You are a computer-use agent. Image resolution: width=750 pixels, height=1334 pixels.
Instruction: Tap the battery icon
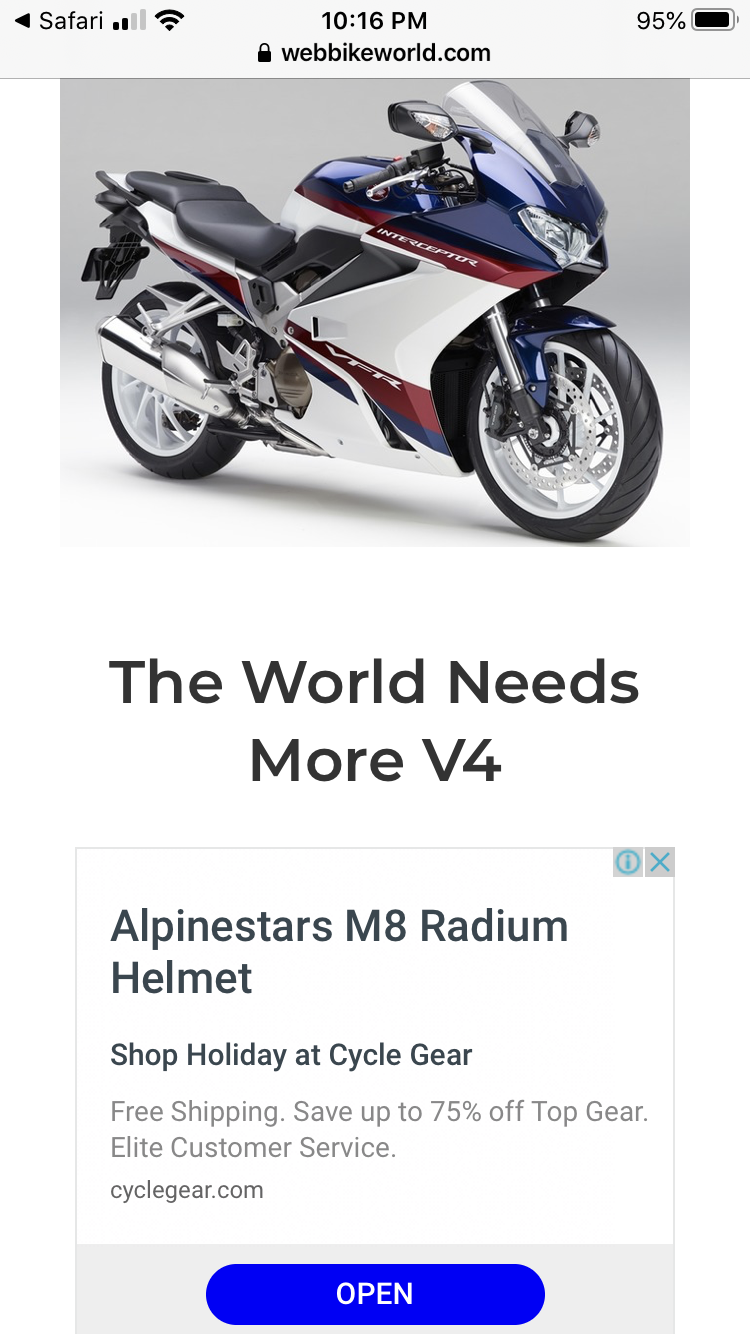714,20
